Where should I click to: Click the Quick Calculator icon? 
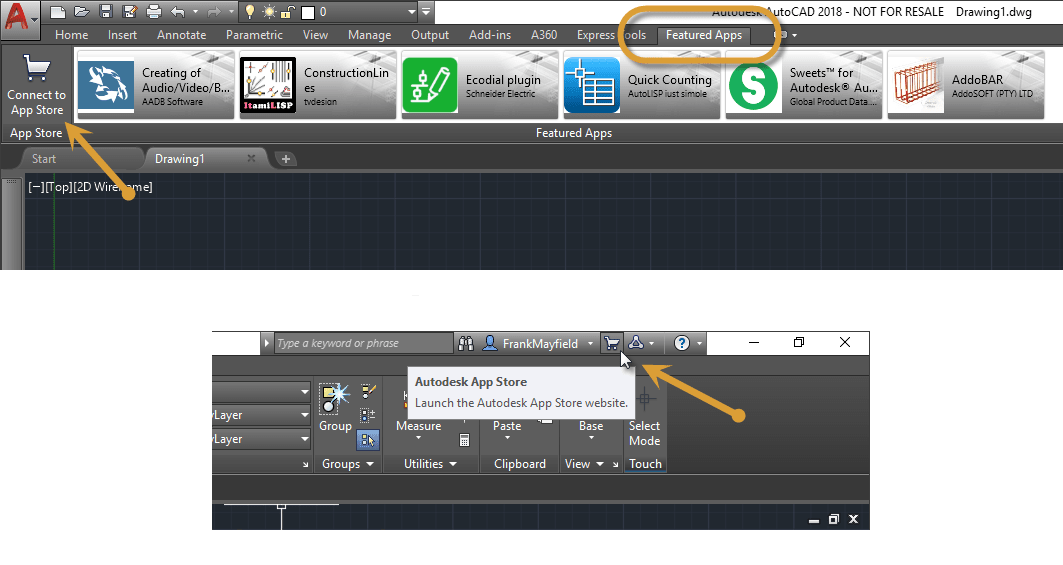click(464, 440)
